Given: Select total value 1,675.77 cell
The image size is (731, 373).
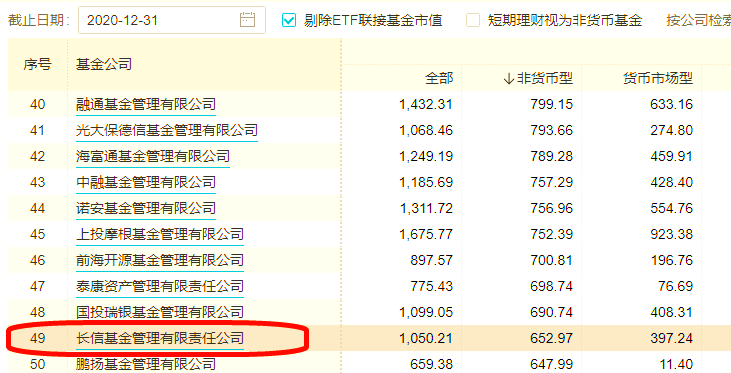Looking at the screenshot, I should tap(426, 234).
